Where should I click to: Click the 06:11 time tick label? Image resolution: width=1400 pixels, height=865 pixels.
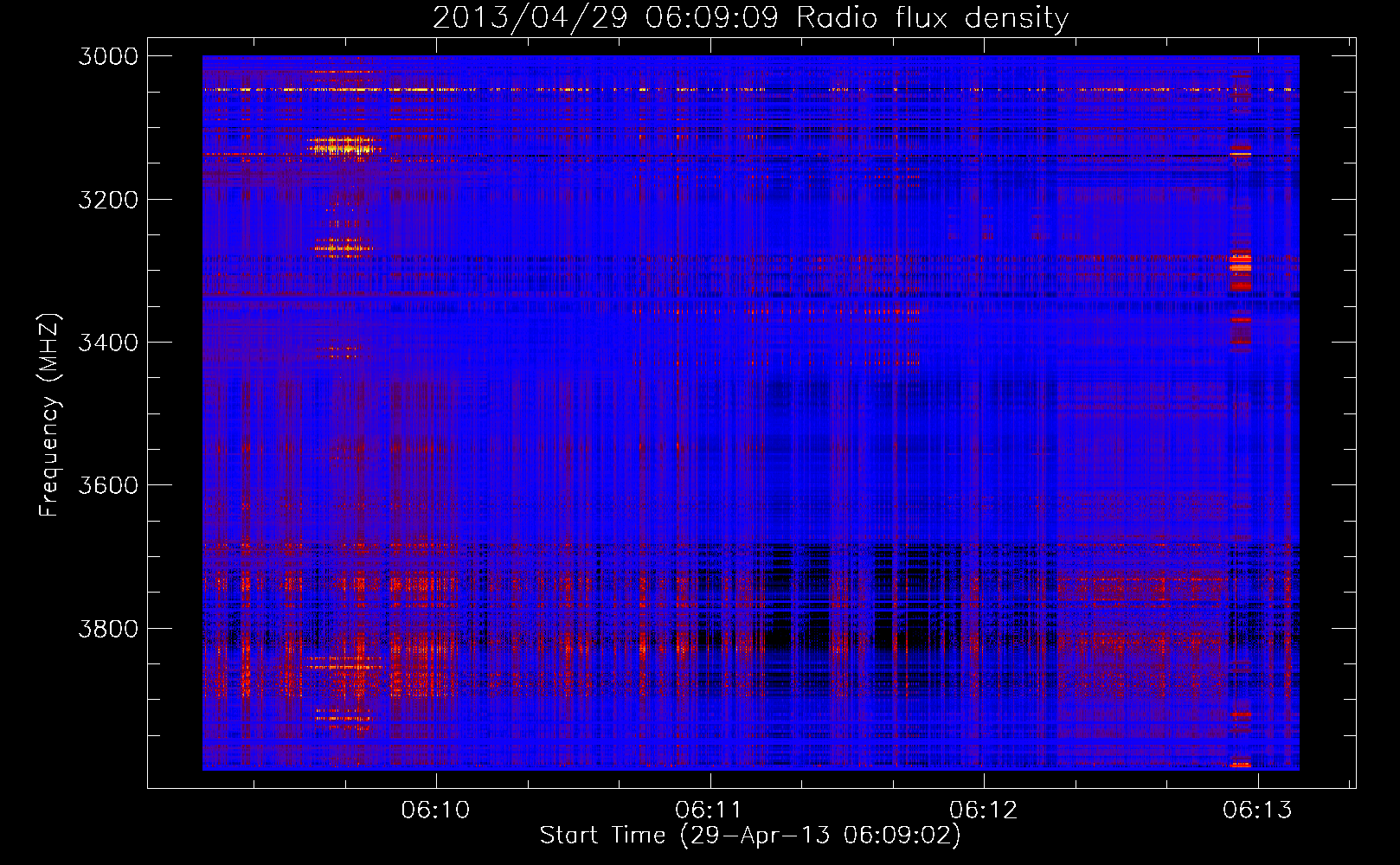(x=709, y=810)
